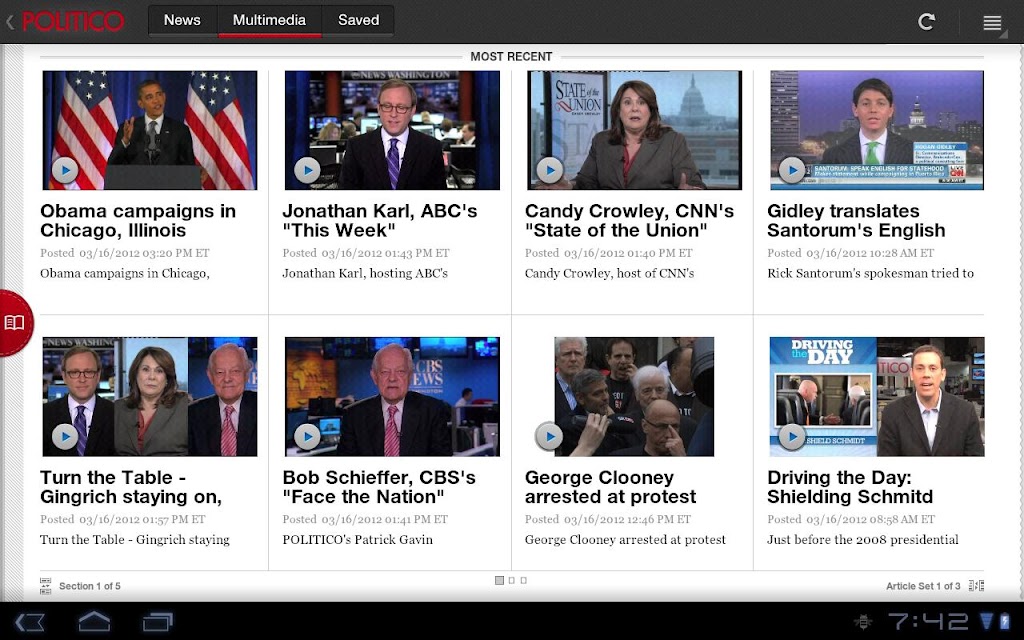Image resolution: width=1024 pixels, height=640 pixels.
Task: Select the Multimedia tab
Action: [269, 20]
